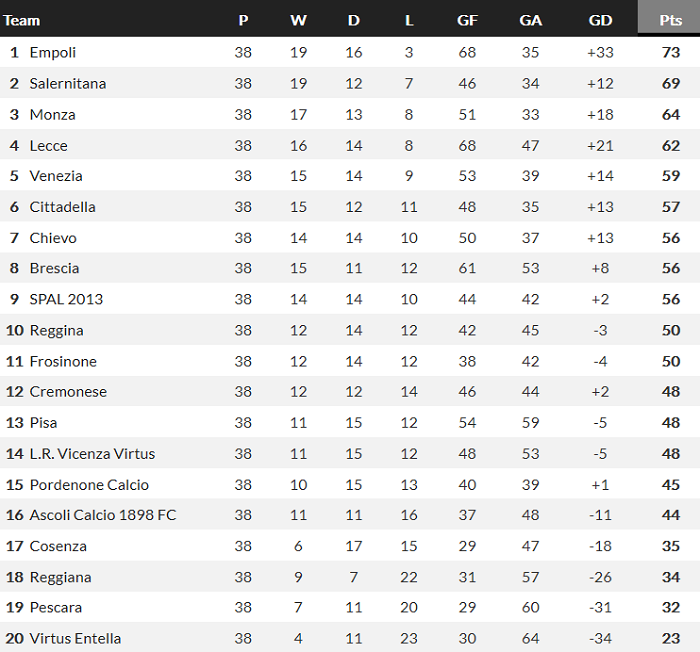Click on L.R. Vicenza Virtus
This screenshot has width=700, height=652.
pyautogui.click(x=93, y=453)
